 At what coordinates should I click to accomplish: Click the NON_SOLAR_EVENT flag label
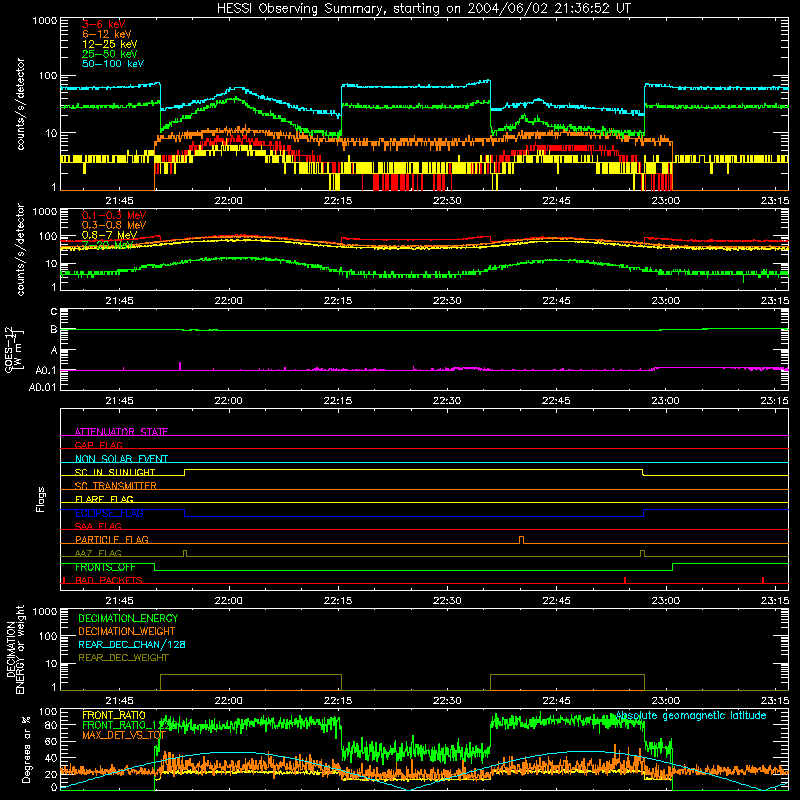tap(121, 459)
